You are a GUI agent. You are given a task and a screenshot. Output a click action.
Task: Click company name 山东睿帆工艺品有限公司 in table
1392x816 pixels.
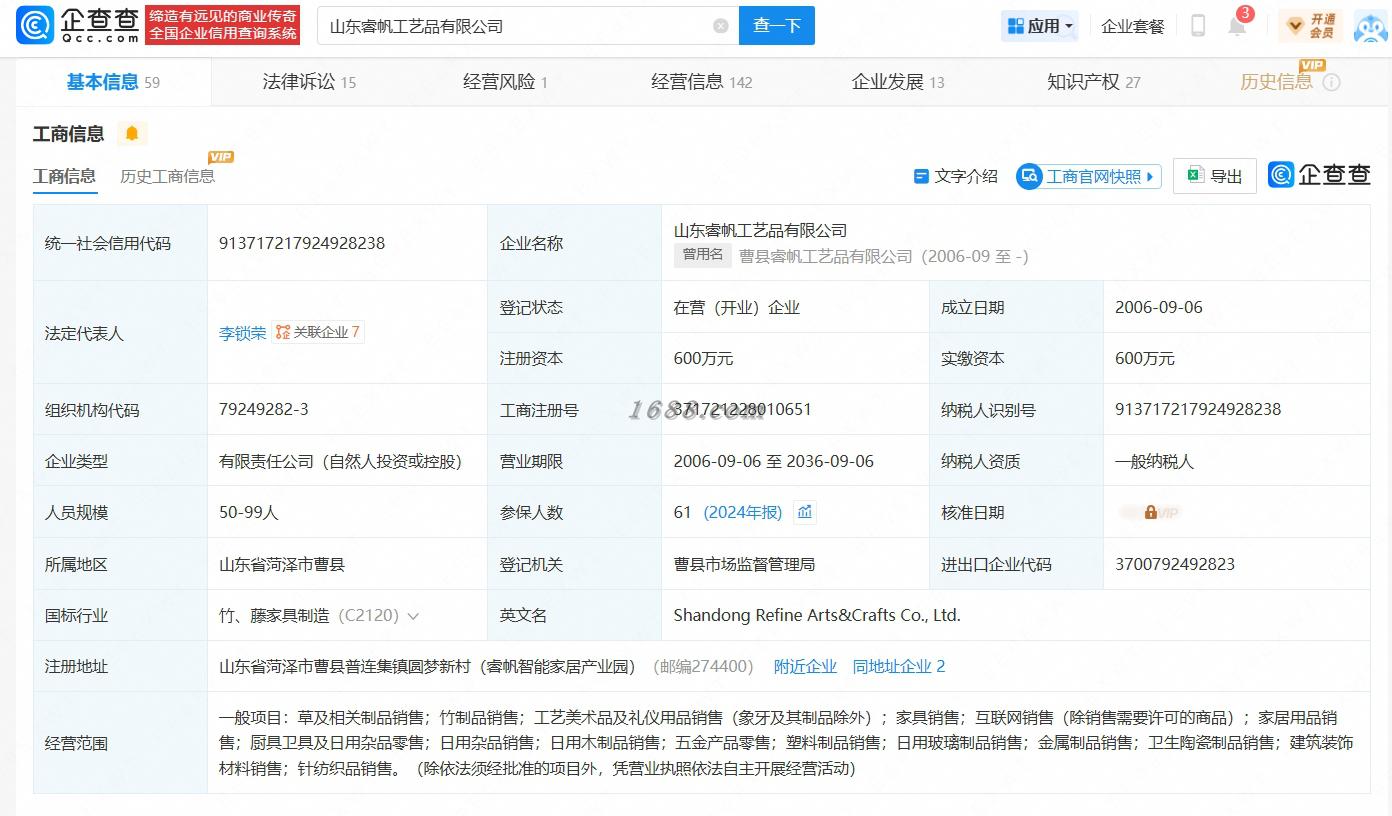(760, 230)
